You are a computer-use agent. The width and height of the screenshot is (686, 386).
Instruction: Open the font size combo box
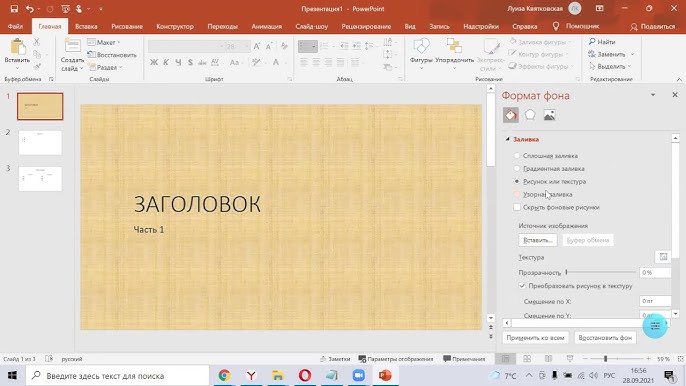[238, 46]
